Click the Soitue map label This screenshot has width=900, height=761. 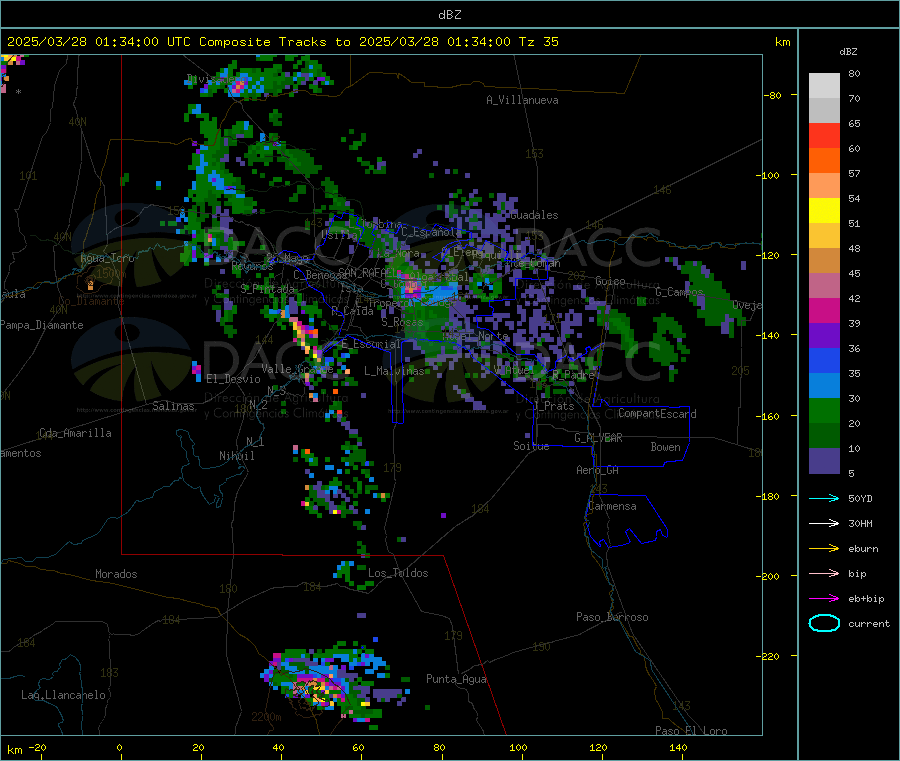[x=531, y=446]
